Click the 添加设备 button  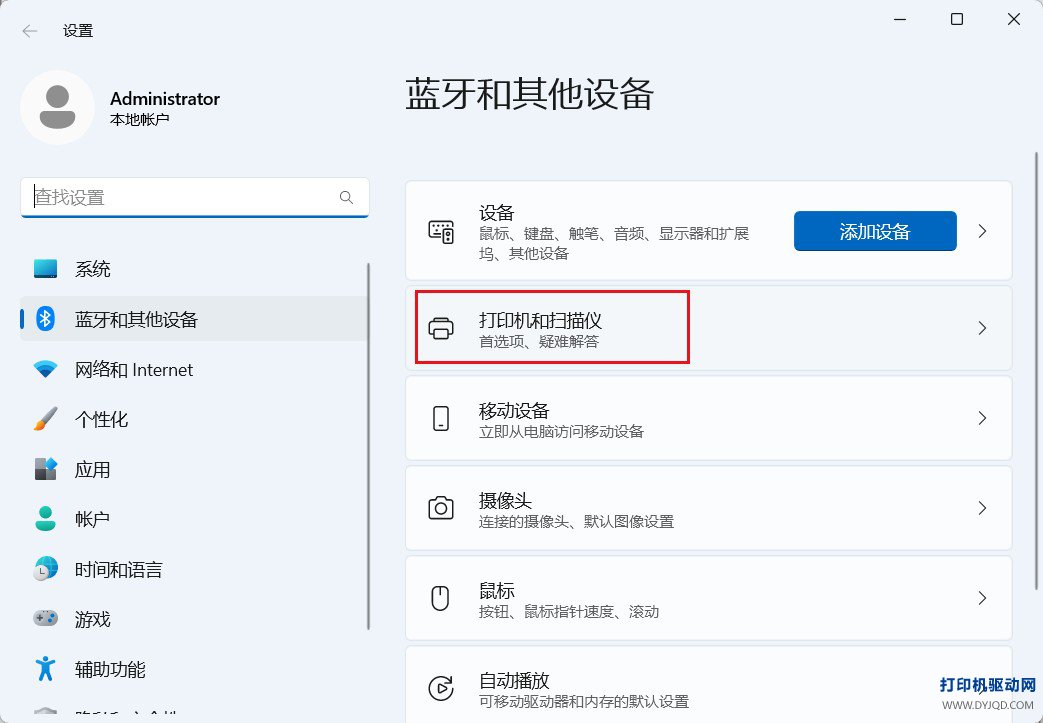[x=875, y=231]
